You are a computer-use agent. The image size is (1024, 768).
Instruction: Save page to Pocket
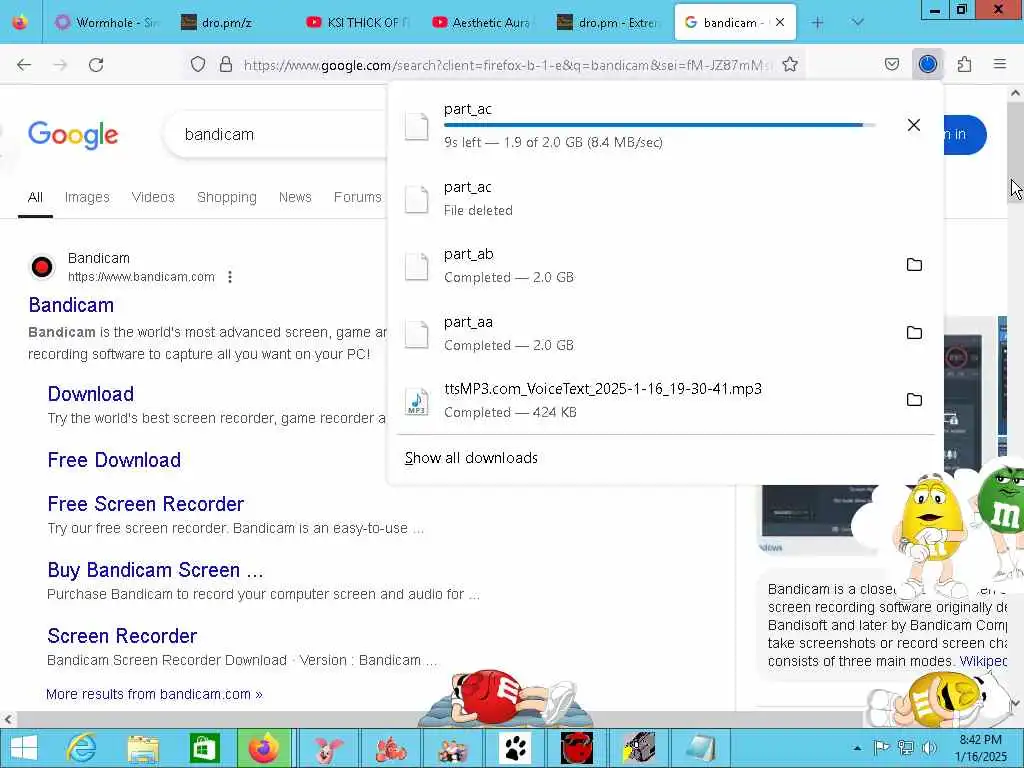[891, 65]
